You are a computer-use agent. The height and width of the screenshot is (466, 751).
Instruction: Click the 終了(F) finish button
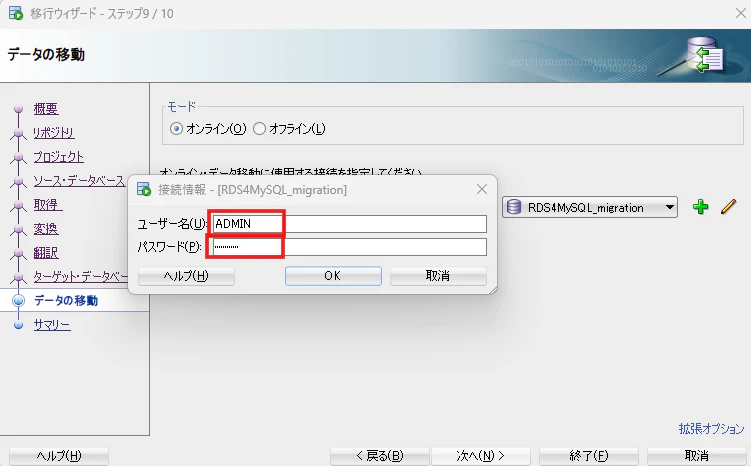tap(589, 455)
